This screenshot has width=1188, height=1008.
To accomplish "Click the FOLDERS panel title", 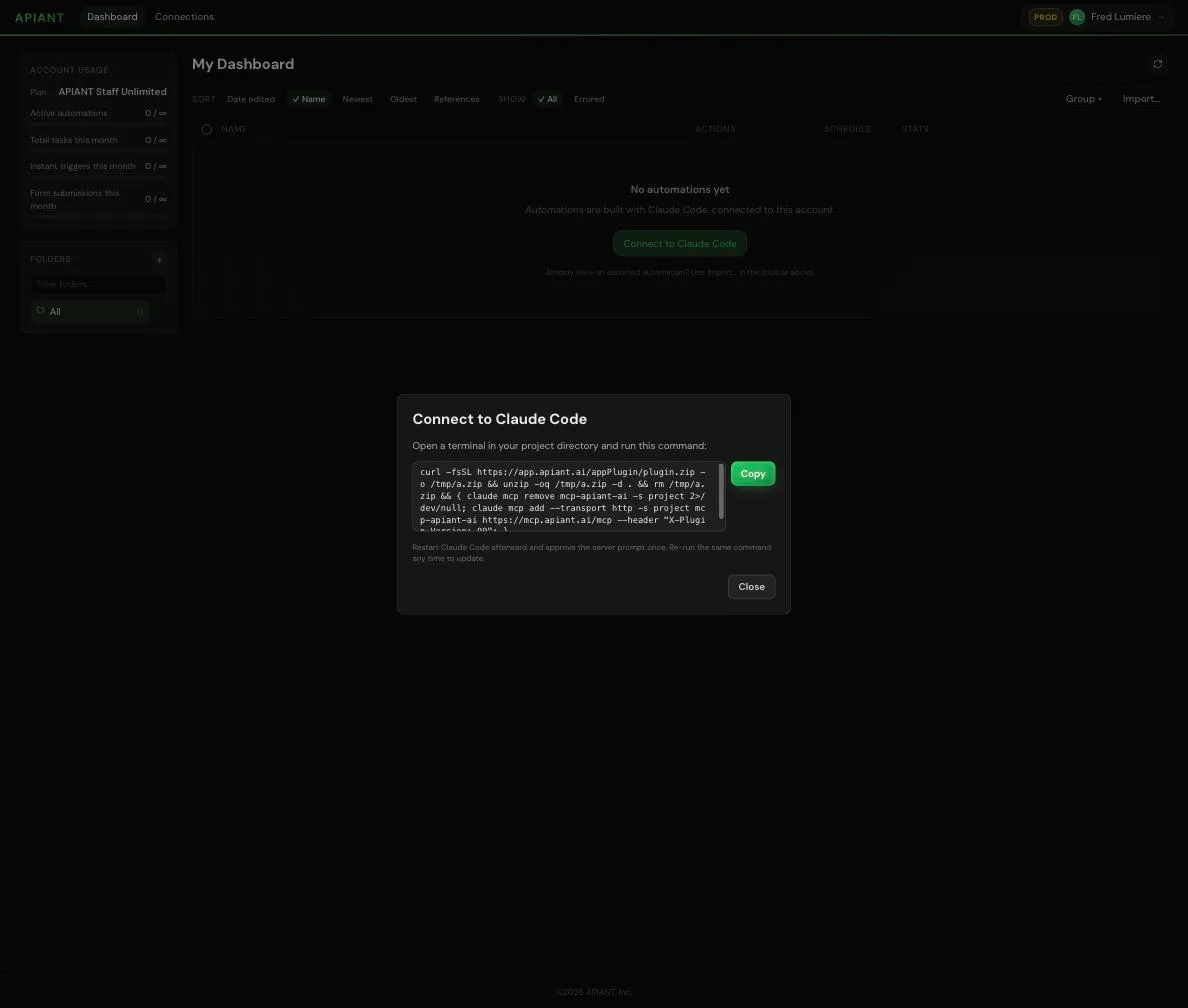I will tap(50, 259).
